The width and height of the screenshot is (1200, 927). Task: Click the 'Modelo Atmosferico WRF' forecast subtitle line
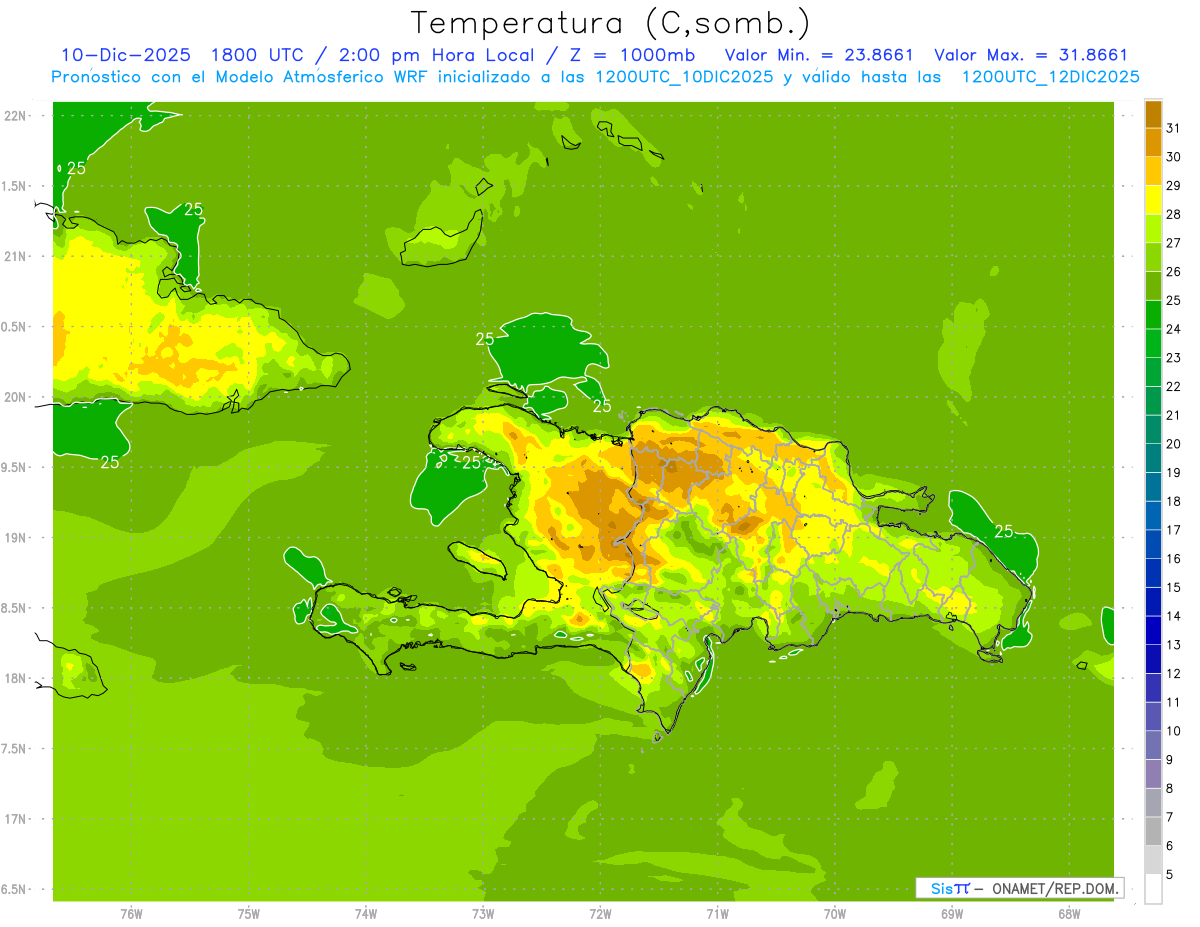[x=596, y=77]
